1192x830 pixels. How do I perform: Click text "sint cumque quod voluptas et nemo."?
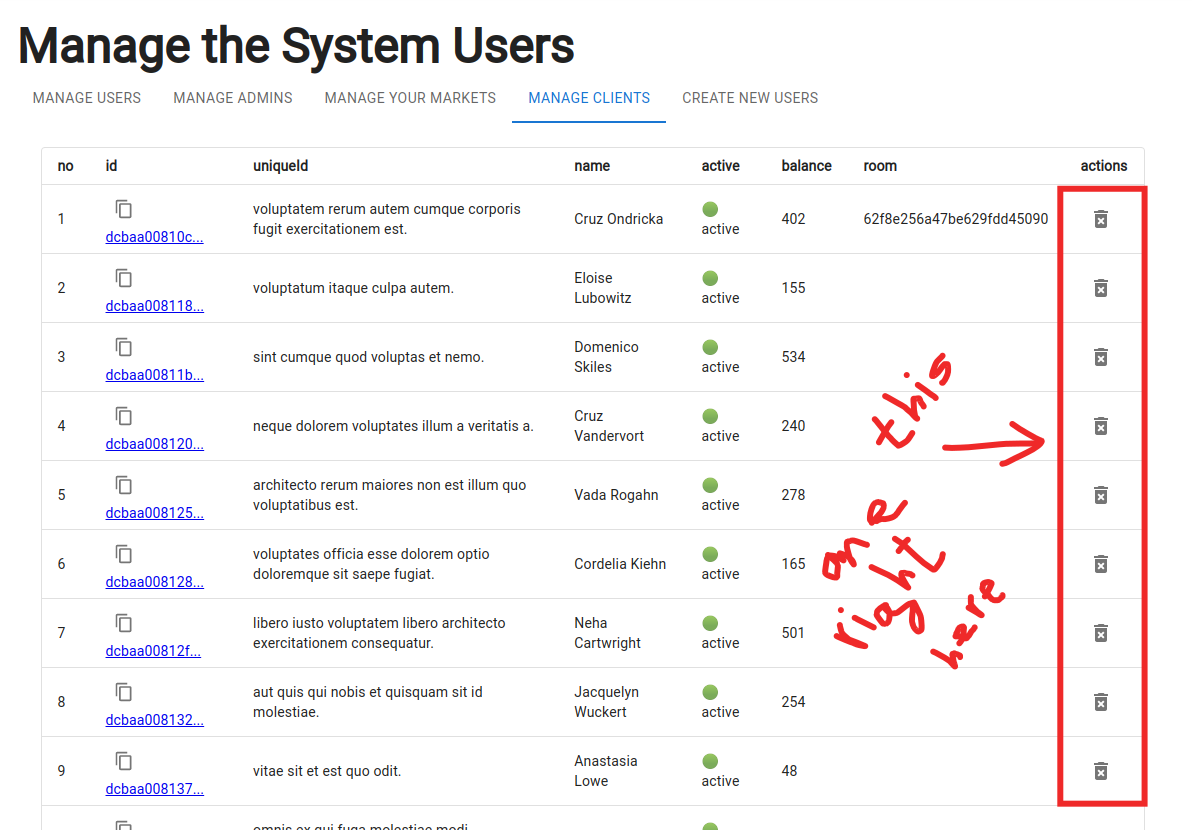(369, 357)
